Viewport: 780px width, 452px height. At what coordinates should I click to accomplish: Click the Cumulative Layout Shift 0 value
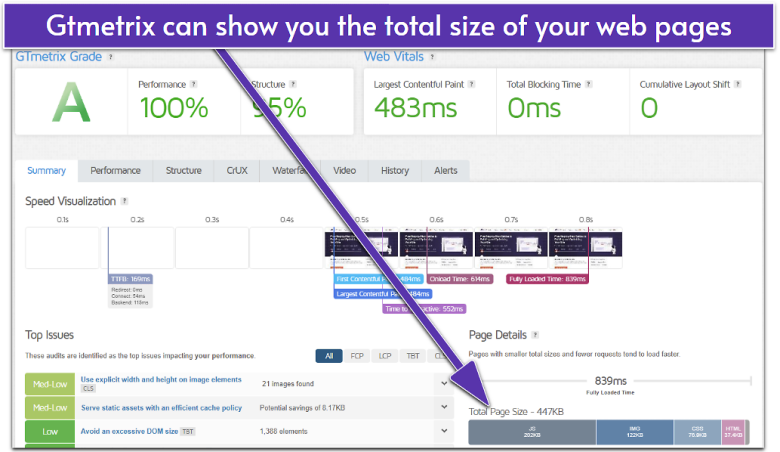click(x=649, y=108)
